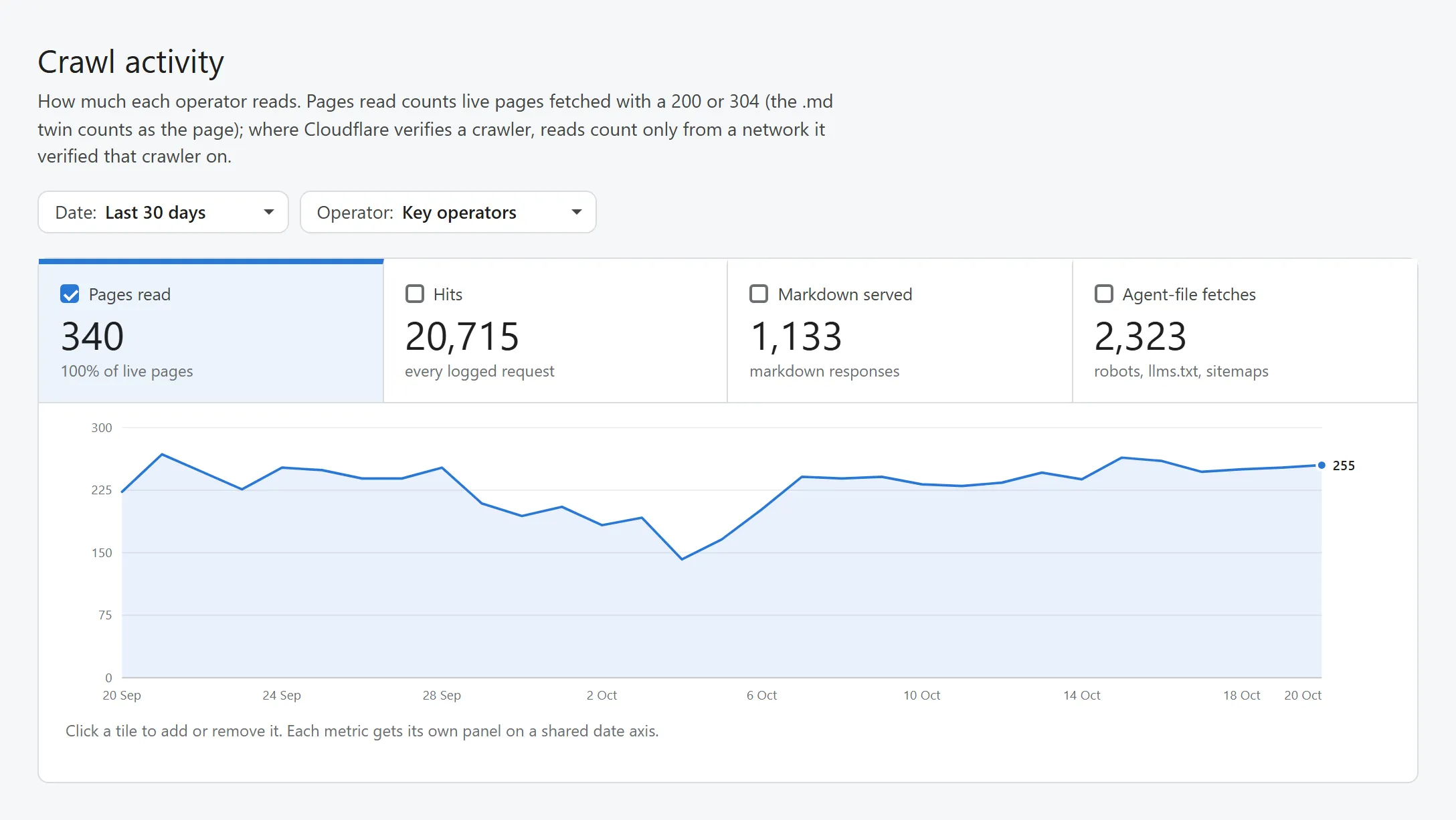Enable the Markdown served checkbox
This screenshot has width=1456, height=820.
pyautogui.click(x=759, y=294)
